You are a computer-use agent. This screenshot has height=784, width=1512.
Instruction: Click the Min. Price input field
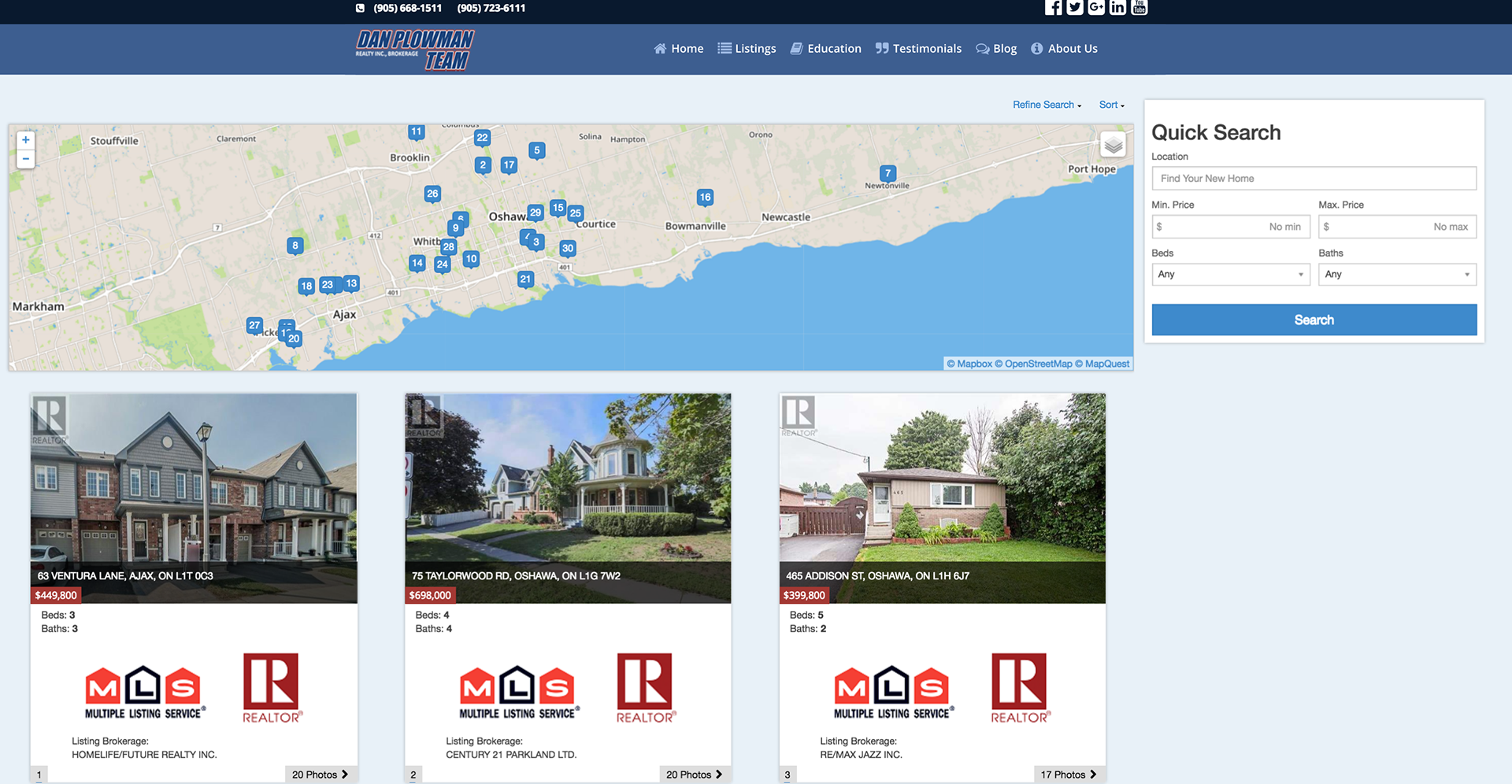[x=1230, y=227]
